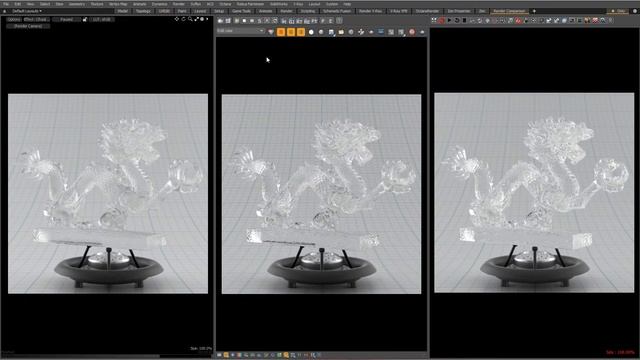
Task: Open the Edit menu
Action: [x=18, y=4]
